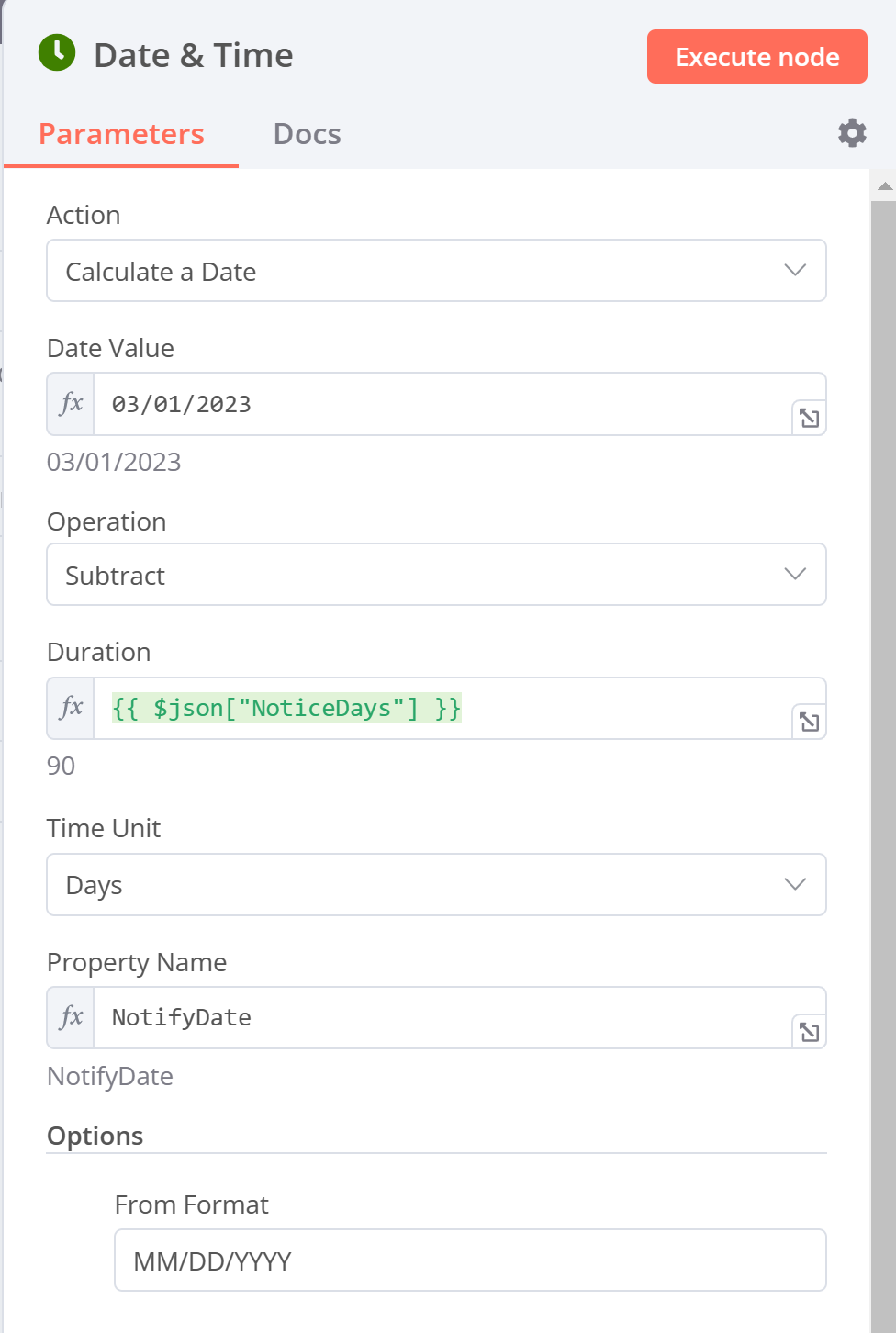This screenshot has width=896, height=1333.
Task: Click the scrollbar up arrow
Action: 884,186
